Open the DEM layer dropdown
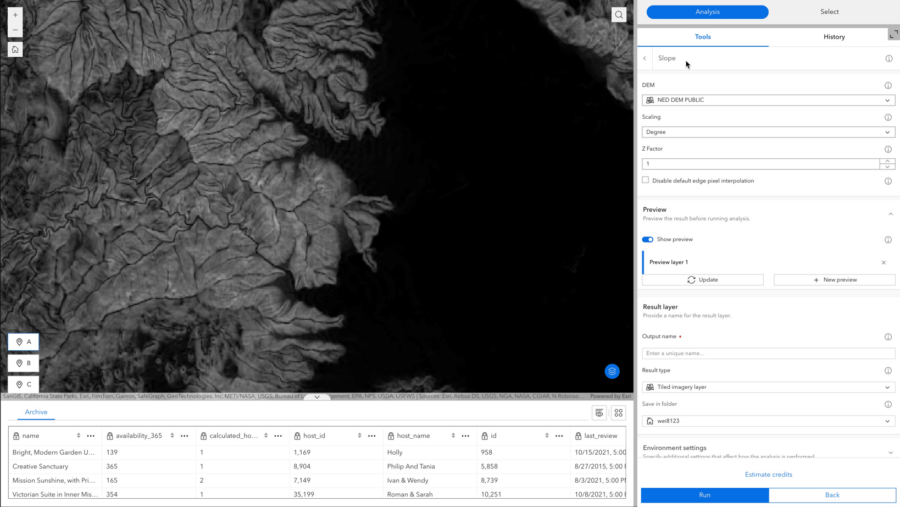Image resolution: width=900 pixels, height=507 pixels. tap(767, 100)
